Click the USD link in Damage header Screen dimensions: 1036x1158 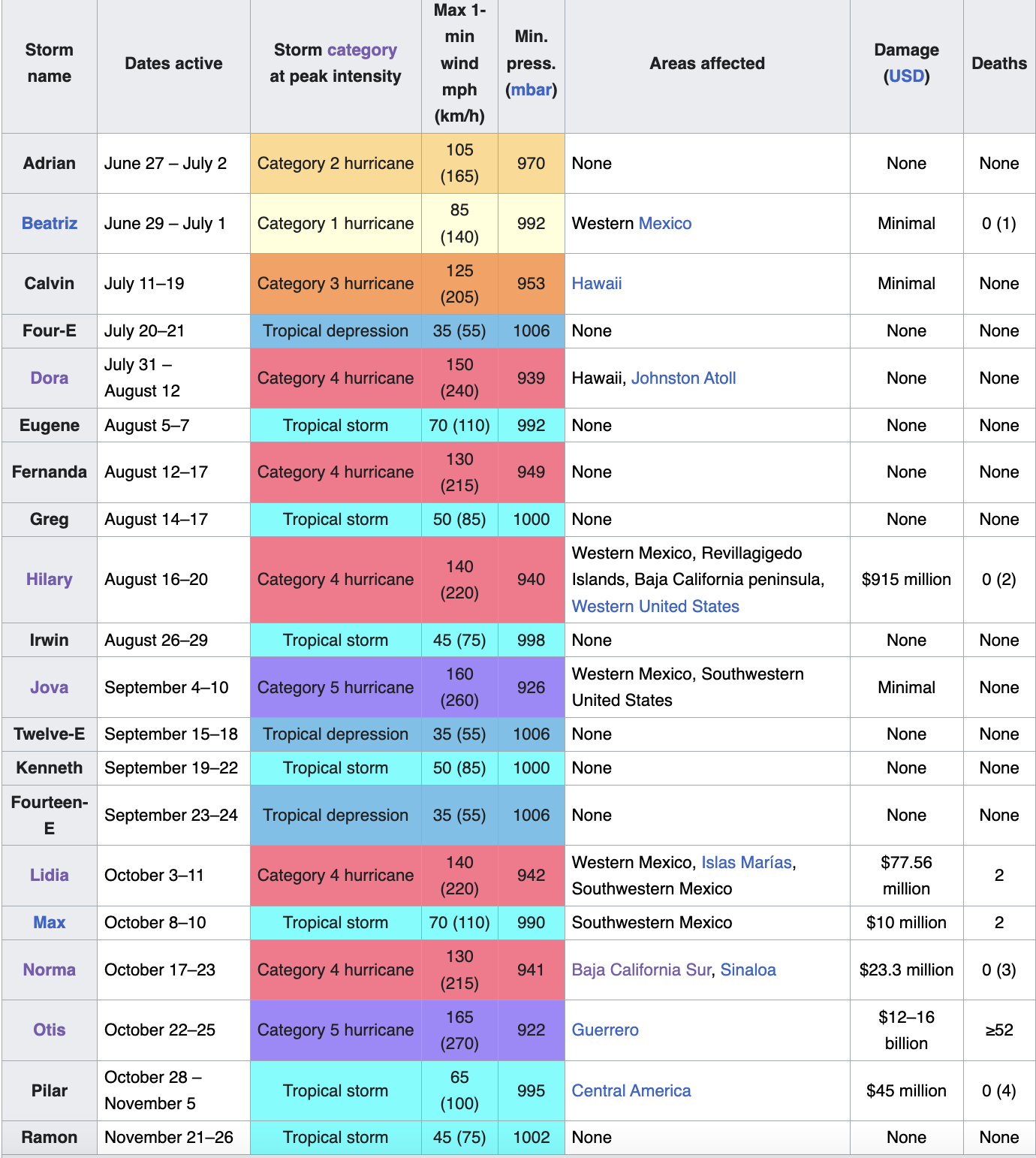point(907,76)
